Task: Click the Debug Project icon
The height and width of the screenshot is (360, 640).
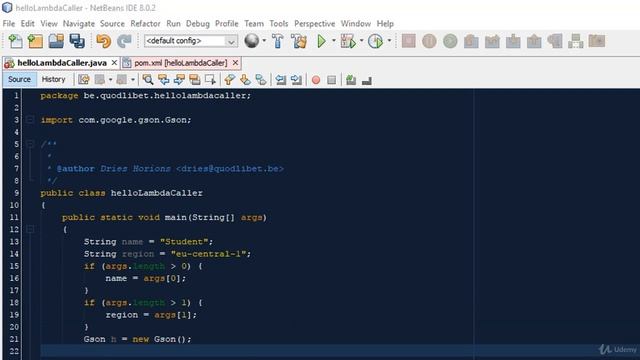Action: pyautogui.click(x=348, y=41)
